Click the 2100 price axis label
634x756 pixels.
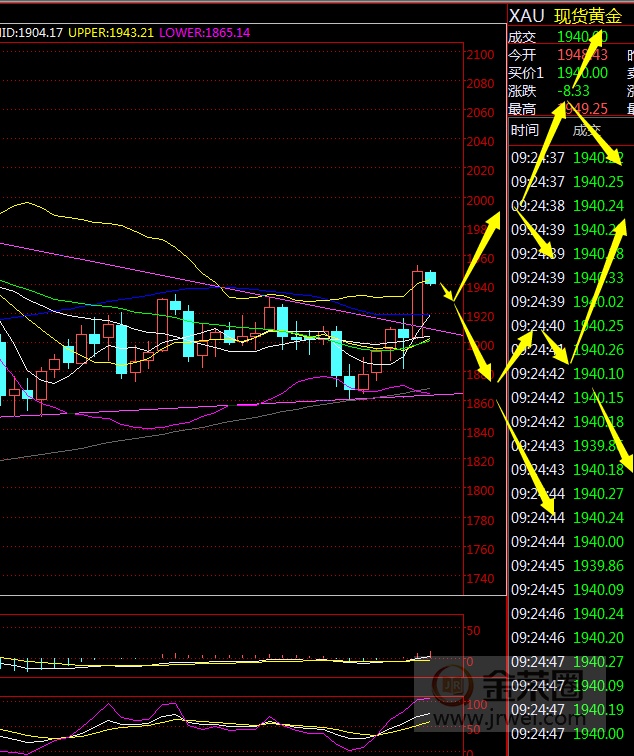pos(480,54)
